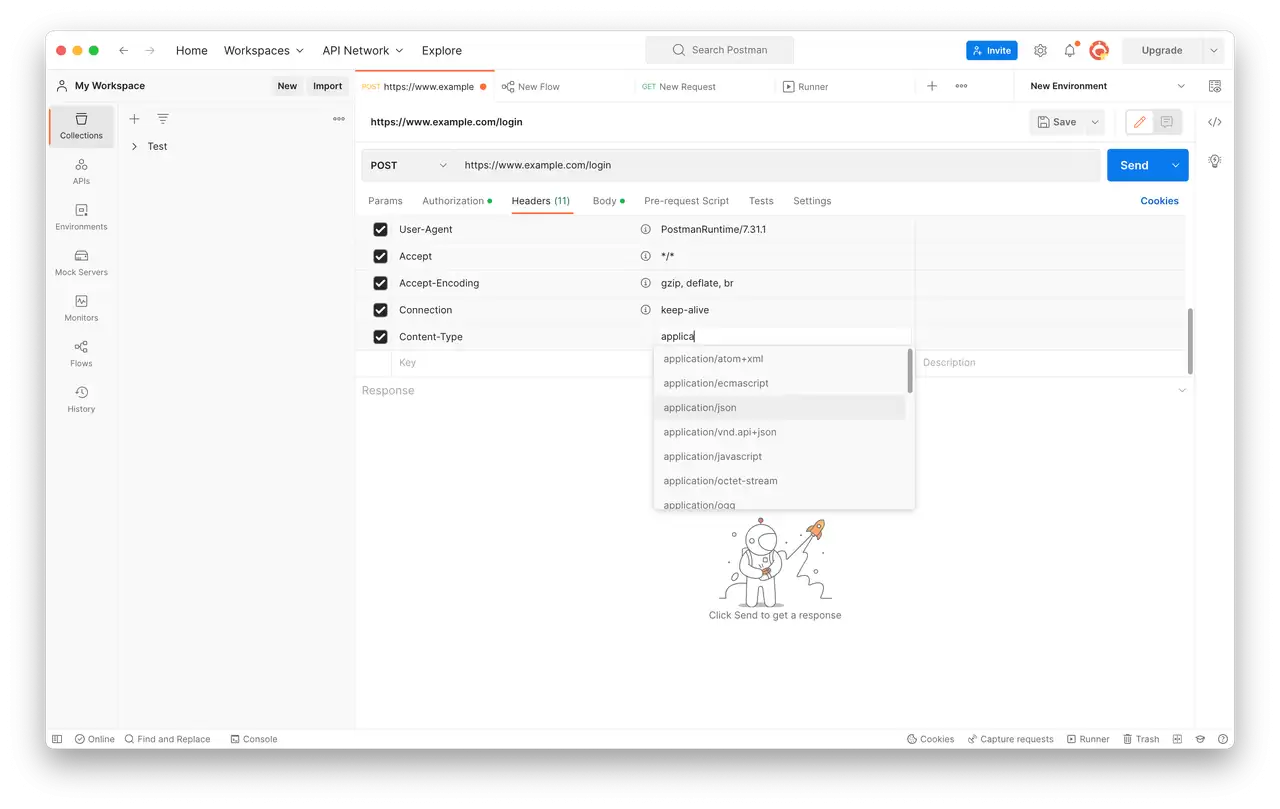Open the Mock Servers sidebar panel
This screenshot has height=809, width=1280.
click(x=81, y=263)
